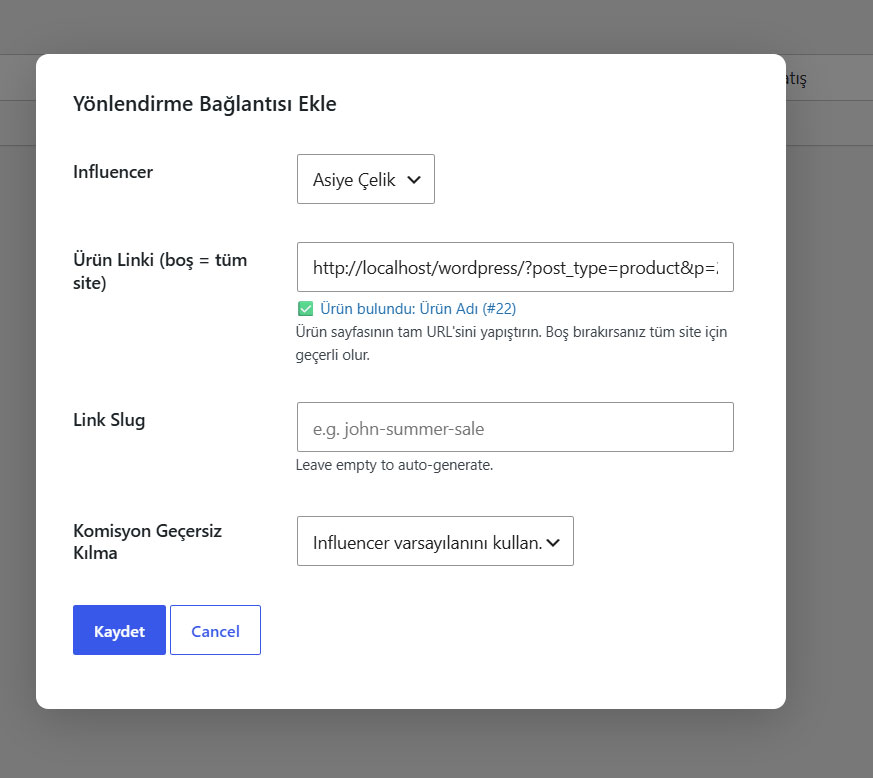The height and width of the screenshot is (778, 873).
Task: Expand the Komisyon Geçersiz Kılma dropdown
Action: (435, 541)
